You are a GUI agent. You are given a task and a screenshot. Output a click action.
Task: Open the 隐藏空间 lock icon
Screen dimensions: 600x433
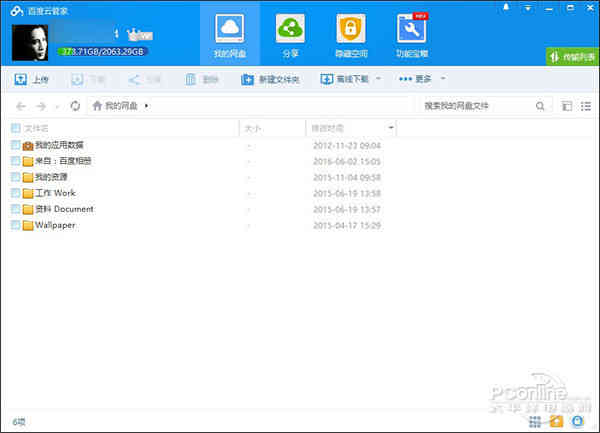pos(350,28)
